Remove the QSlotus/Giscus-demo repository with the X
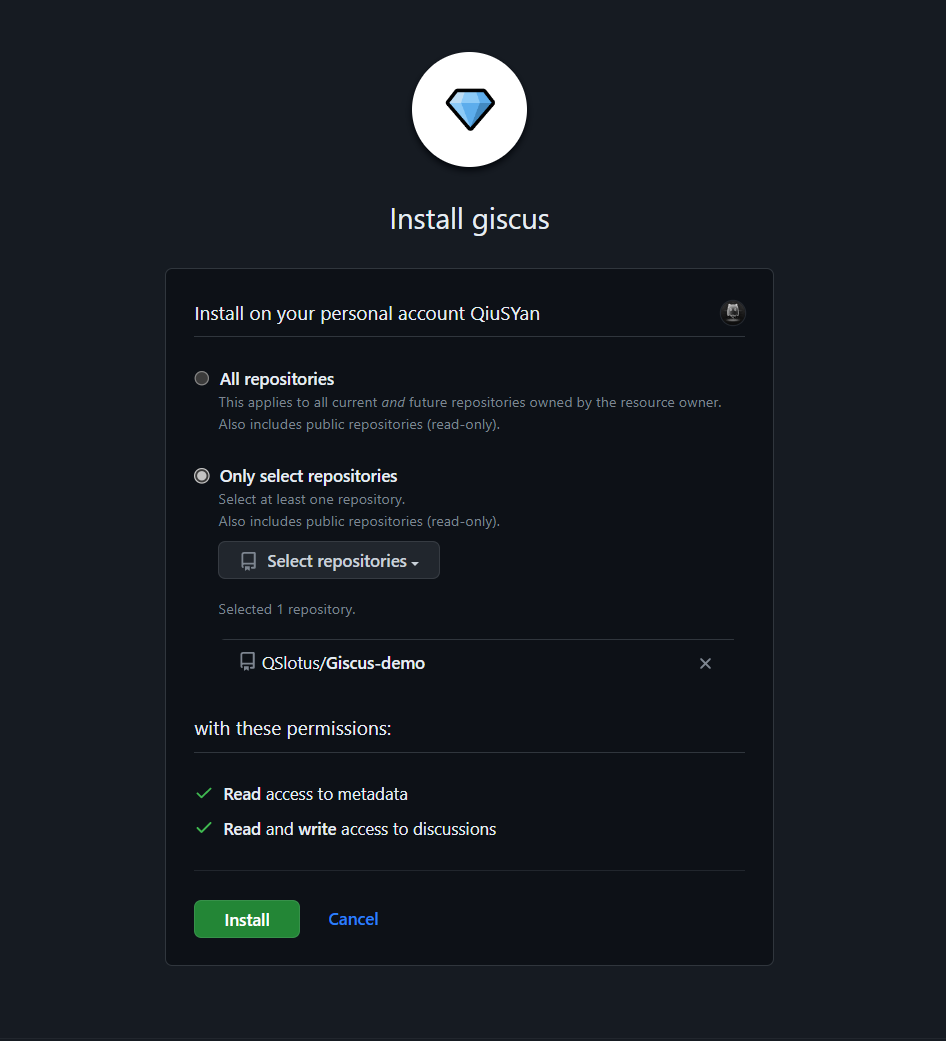This screenshot has width=946, height=1041. pos(705,663)
